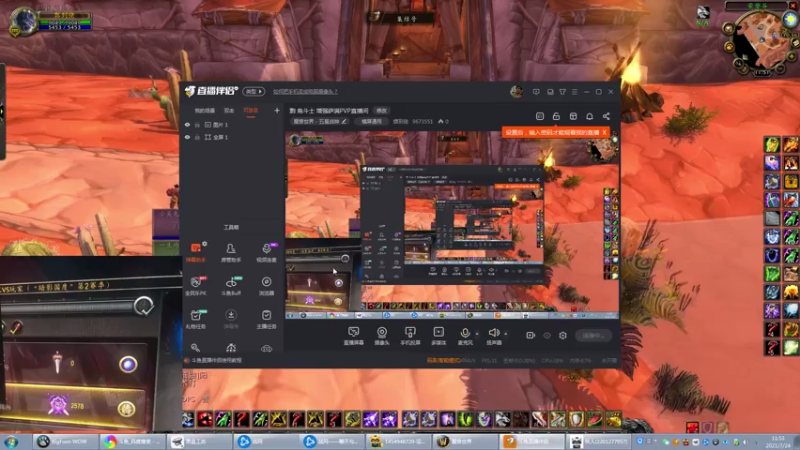Click the user avatar in companion title bar
Viewport: 800px width, 450px height.
pos(516,91)
